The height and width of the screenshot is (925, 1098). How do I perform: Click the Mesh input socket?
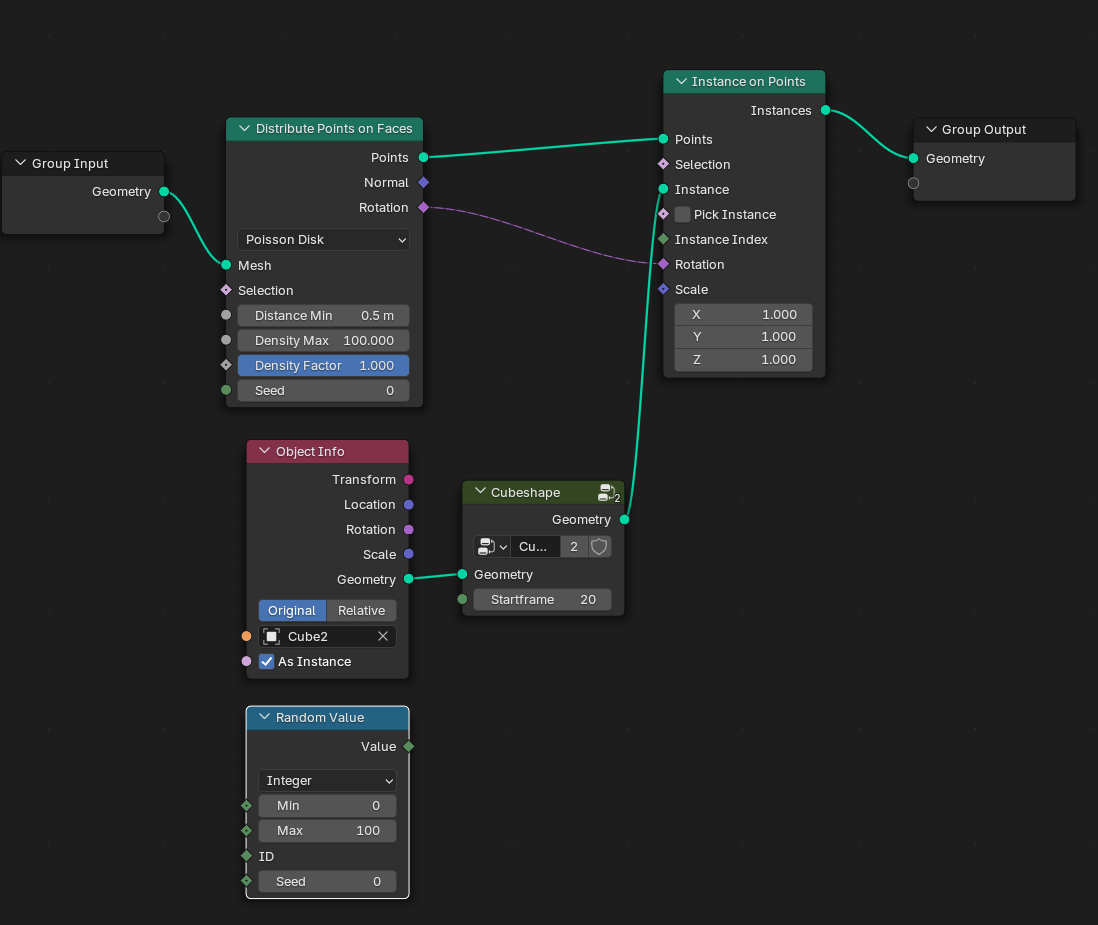pos(225,265)
